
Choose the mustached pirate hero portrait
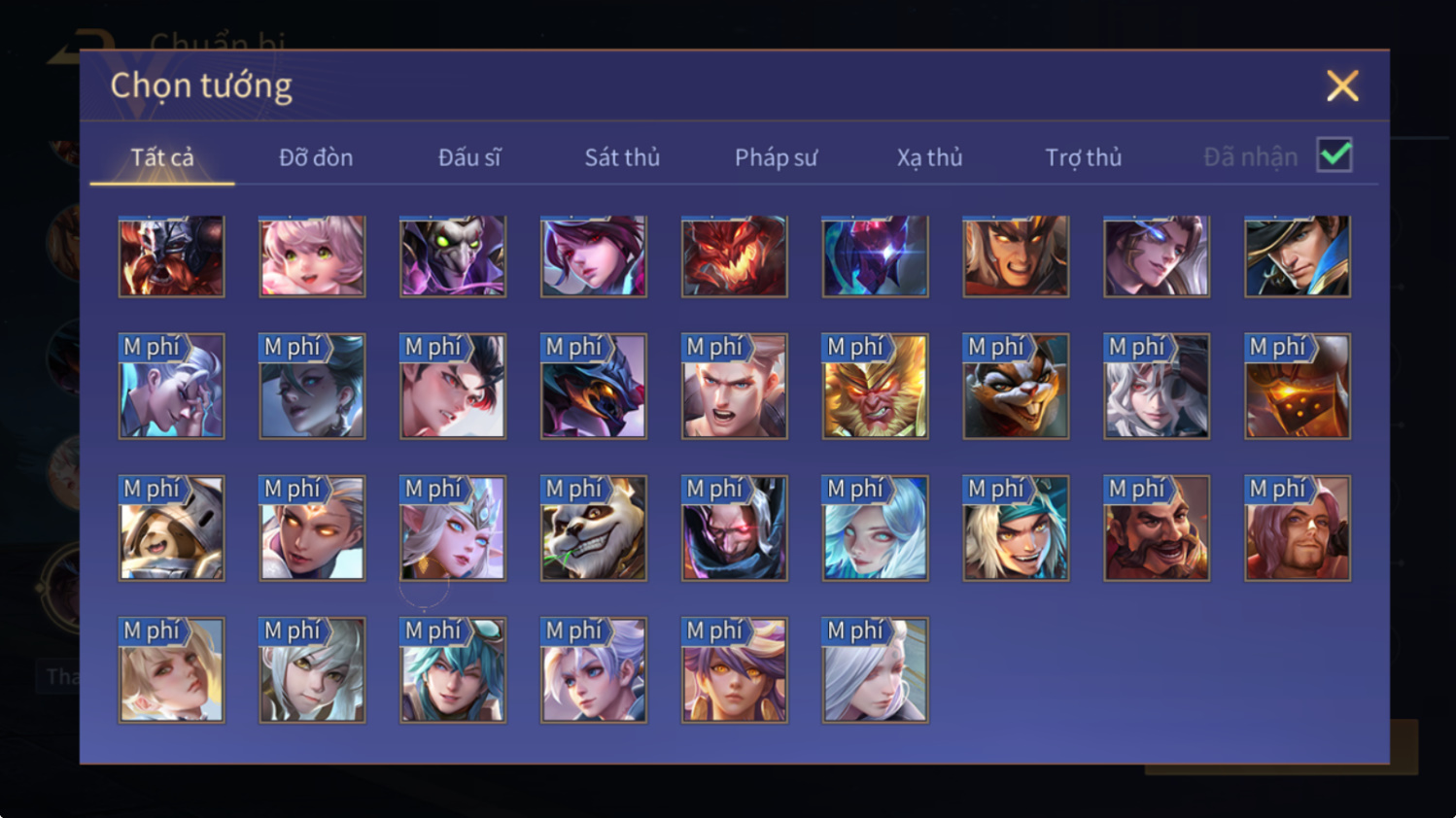(x=1157, y=528)
